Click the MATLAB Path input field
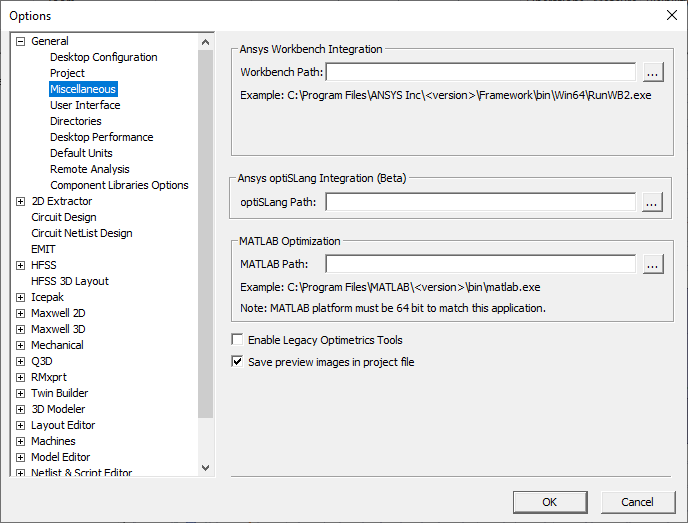 480,265
